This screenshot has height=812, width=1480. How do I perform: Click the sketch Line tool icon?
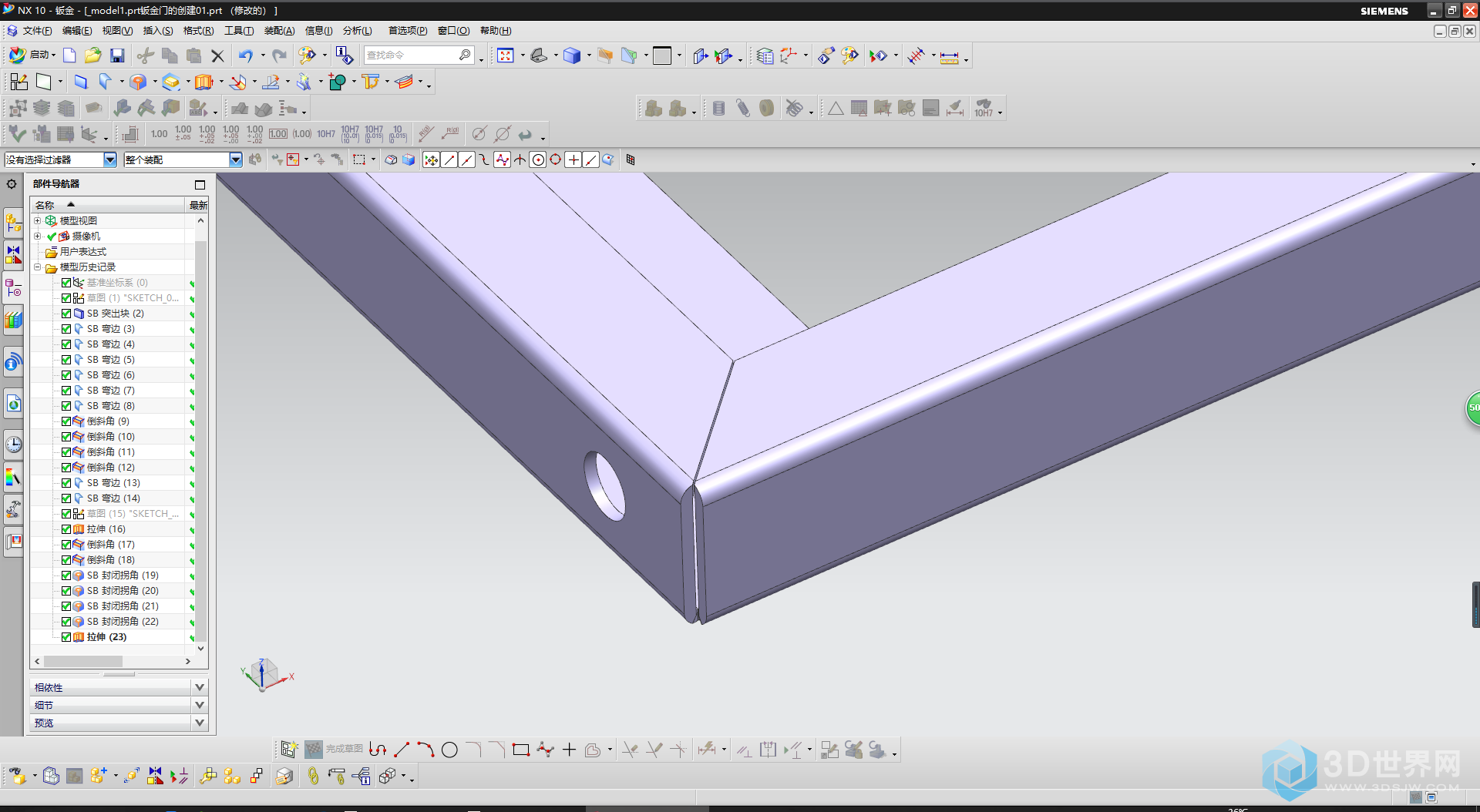click(402, 750)
